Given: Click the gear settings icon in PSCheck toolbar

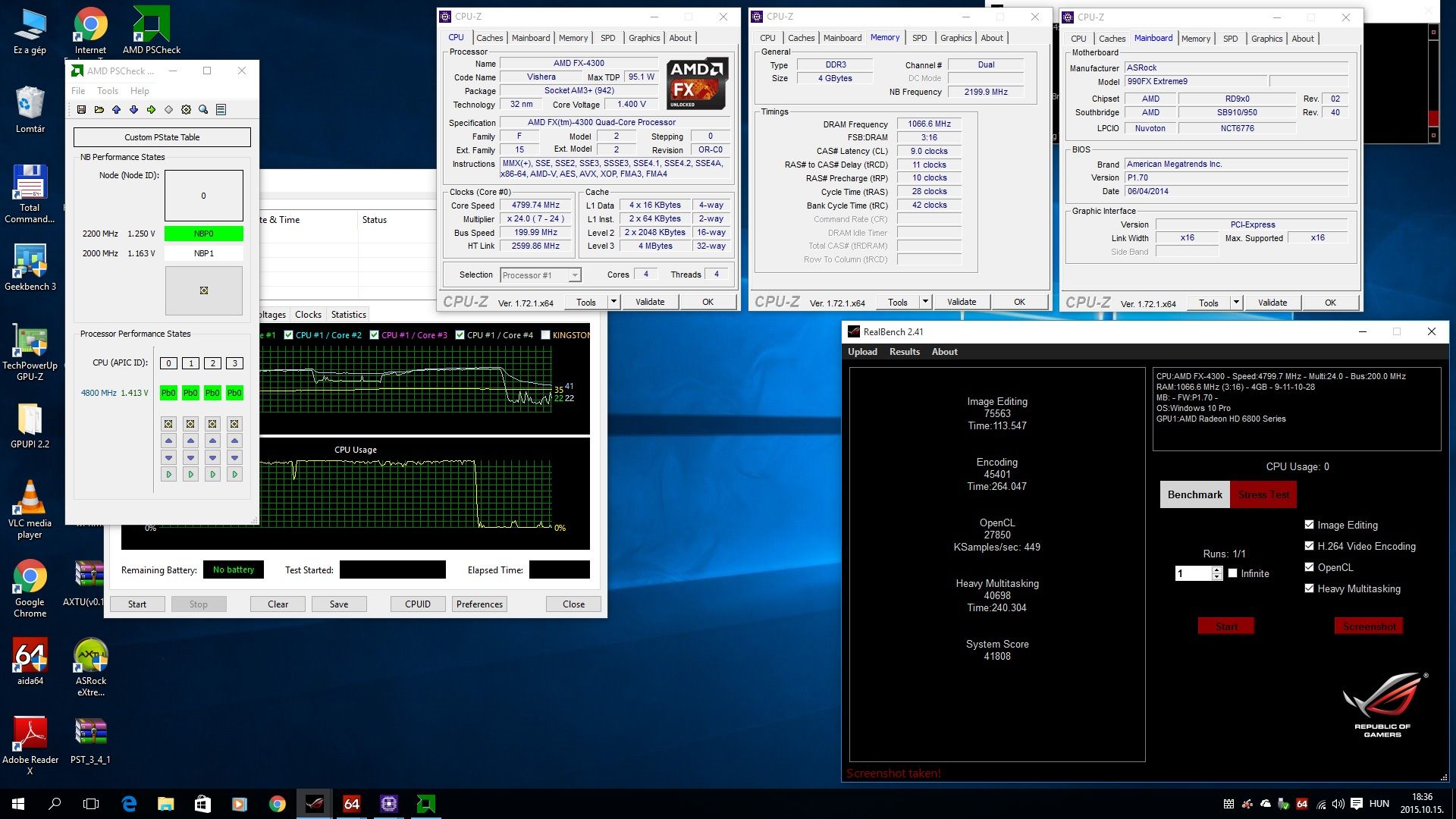Looking at the screenshot, I should 186,110.
